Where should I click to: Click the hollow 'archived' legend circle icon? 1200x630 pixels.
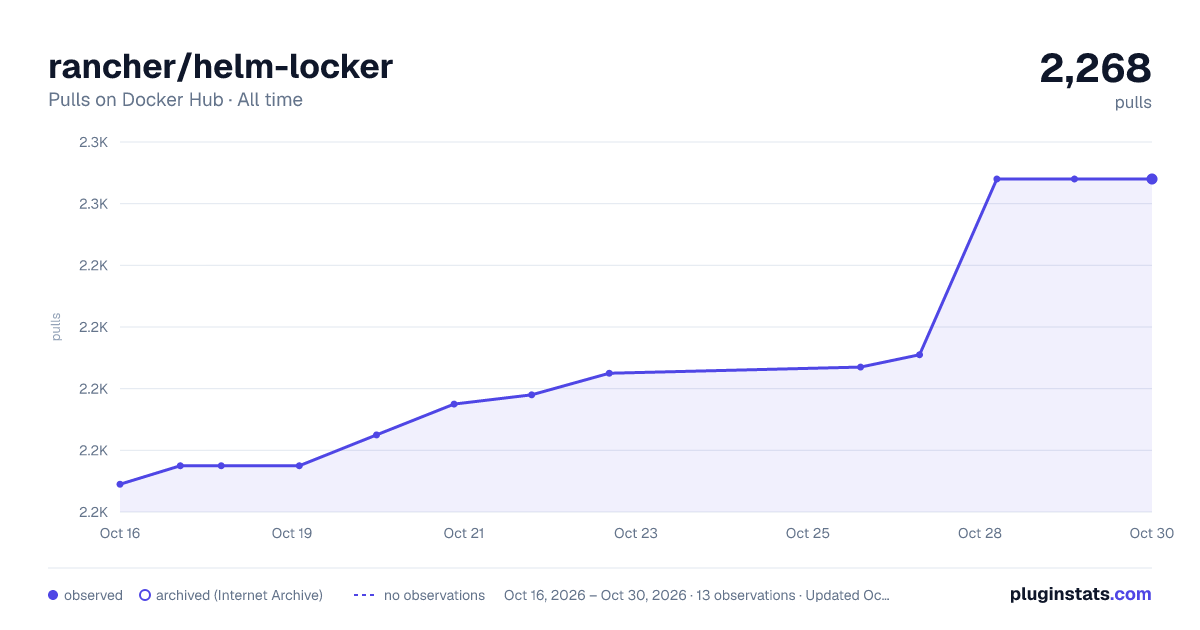pos(145,595)
